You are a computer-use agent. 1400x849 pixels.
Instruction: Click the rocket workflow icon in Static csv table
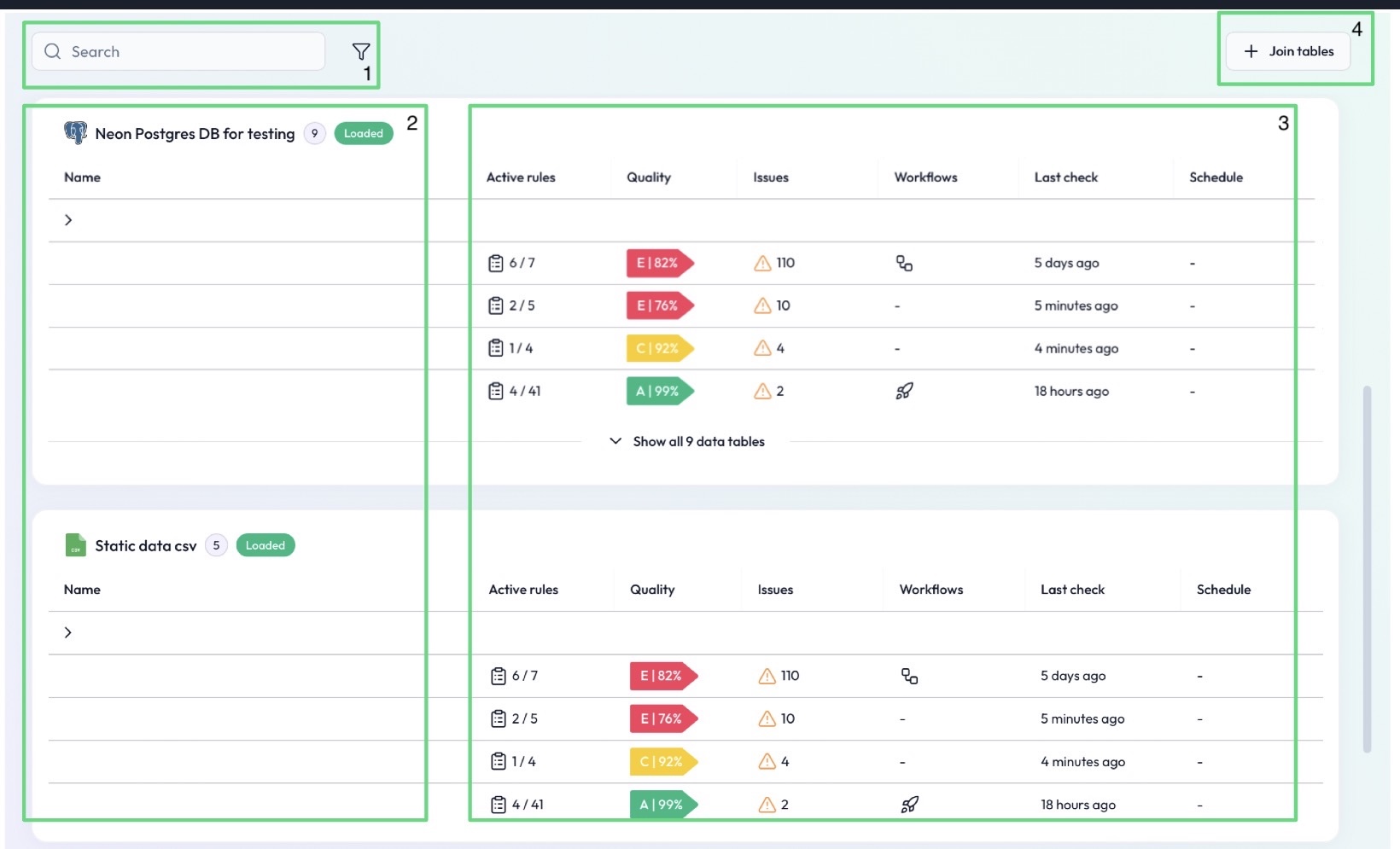pos(909,804)
